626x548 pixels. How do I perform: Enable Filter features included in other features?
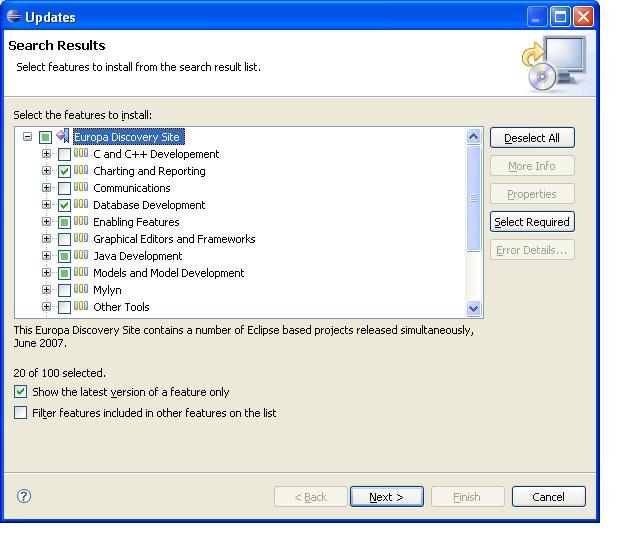[21, 413]
